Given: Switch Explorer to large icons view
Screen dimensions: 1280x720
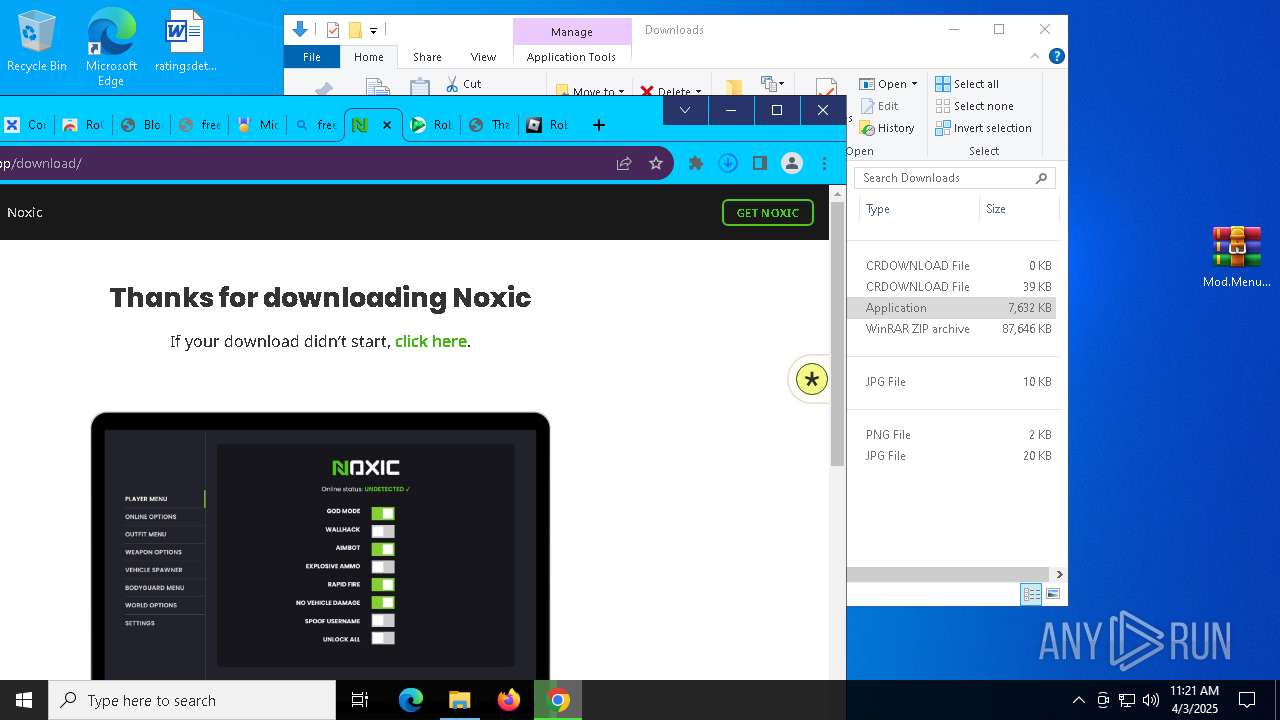Looking at the screenshot, I should point(1052,594).
